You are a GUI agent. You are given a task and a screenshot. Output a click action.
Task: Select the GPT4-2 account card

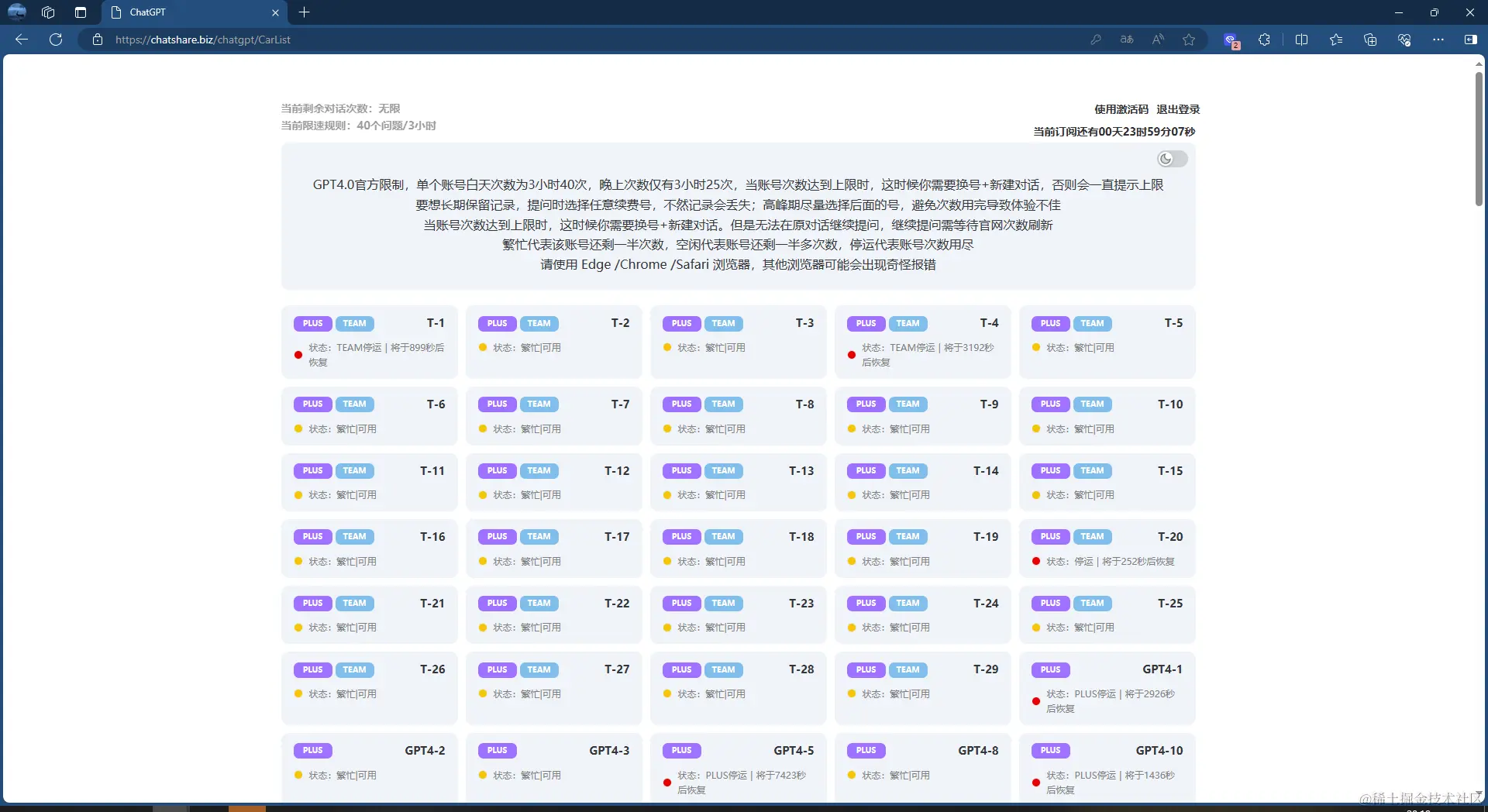click(x=370, y=767)
